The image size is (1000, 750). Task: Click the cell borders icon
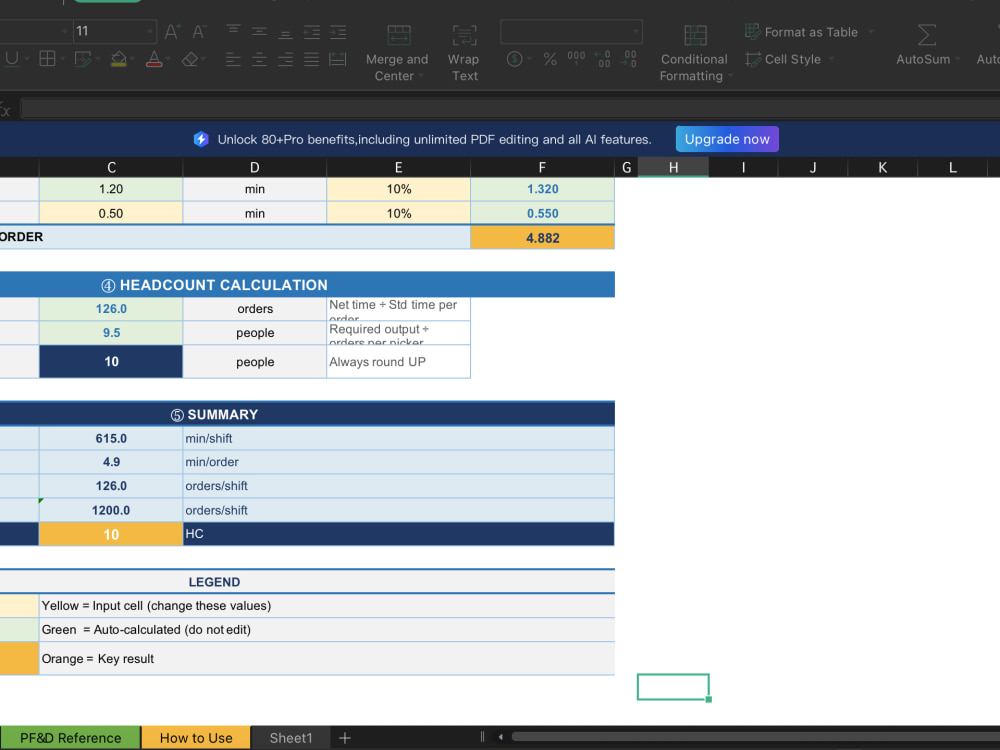click(47, 59)
